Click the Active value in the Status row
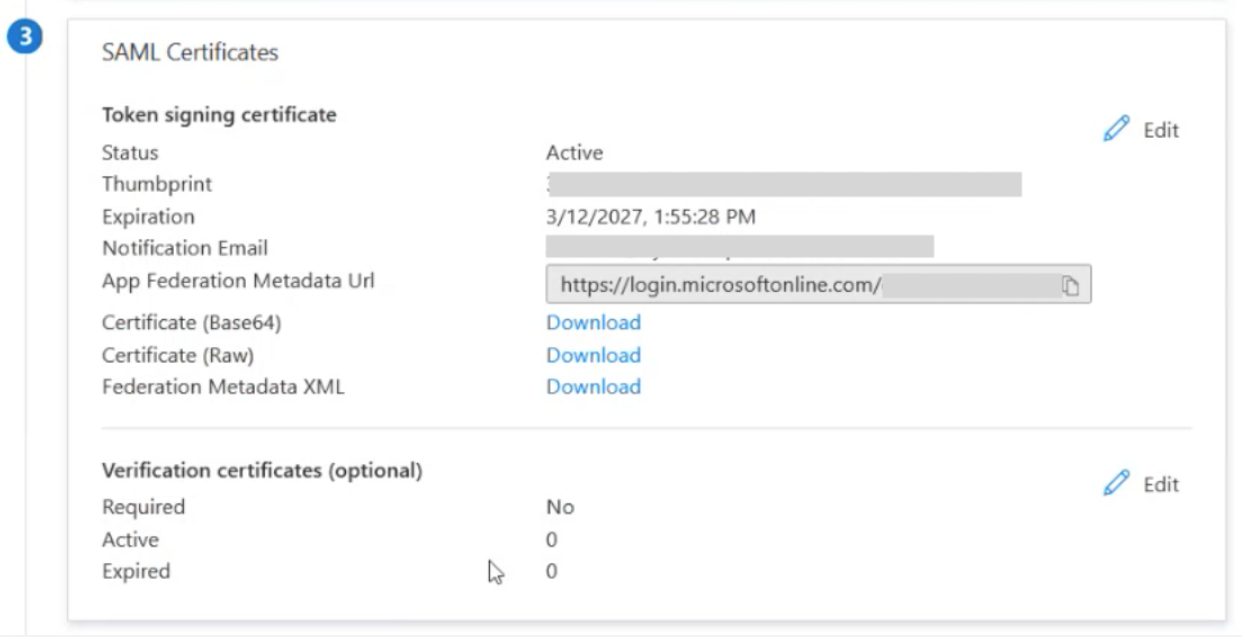This screenshot has width=1242, height=637. pyautogui.click(x=574, y=153)
